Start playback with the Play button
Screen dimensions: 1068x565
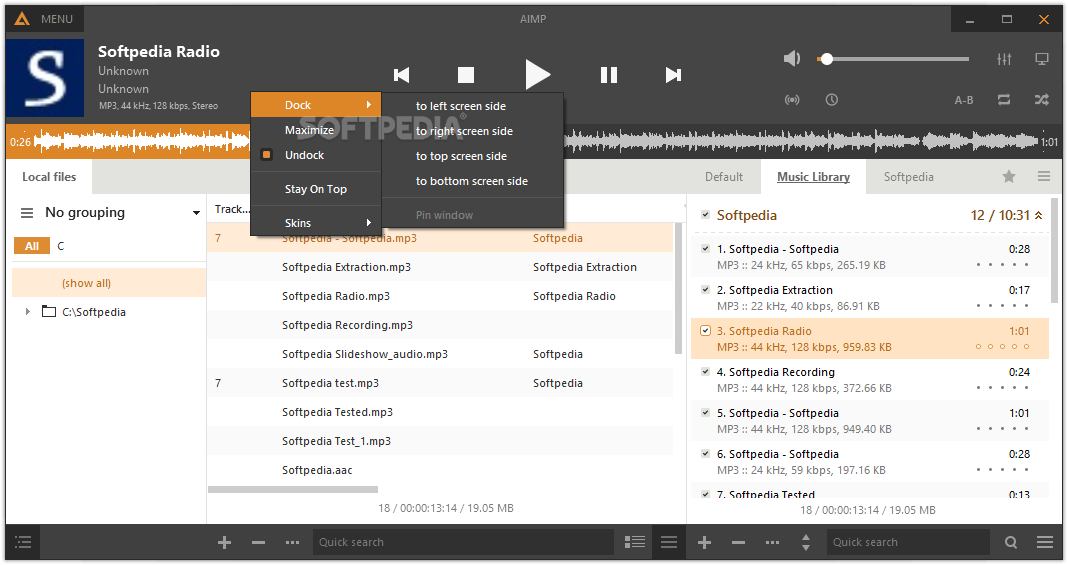pyautogui.click(x=537, y=74)
